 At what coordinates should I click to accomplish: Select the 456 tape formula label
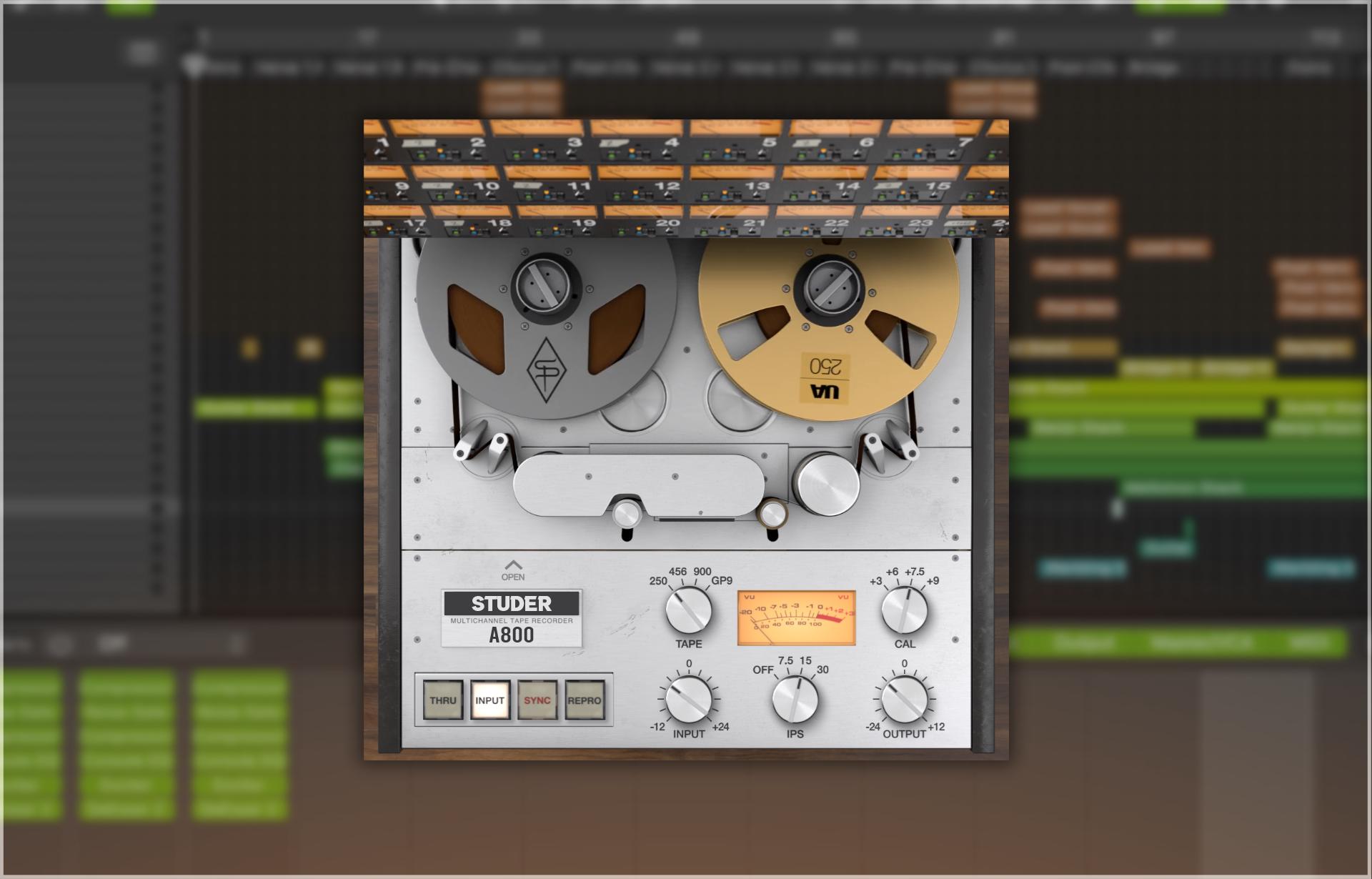677,572
